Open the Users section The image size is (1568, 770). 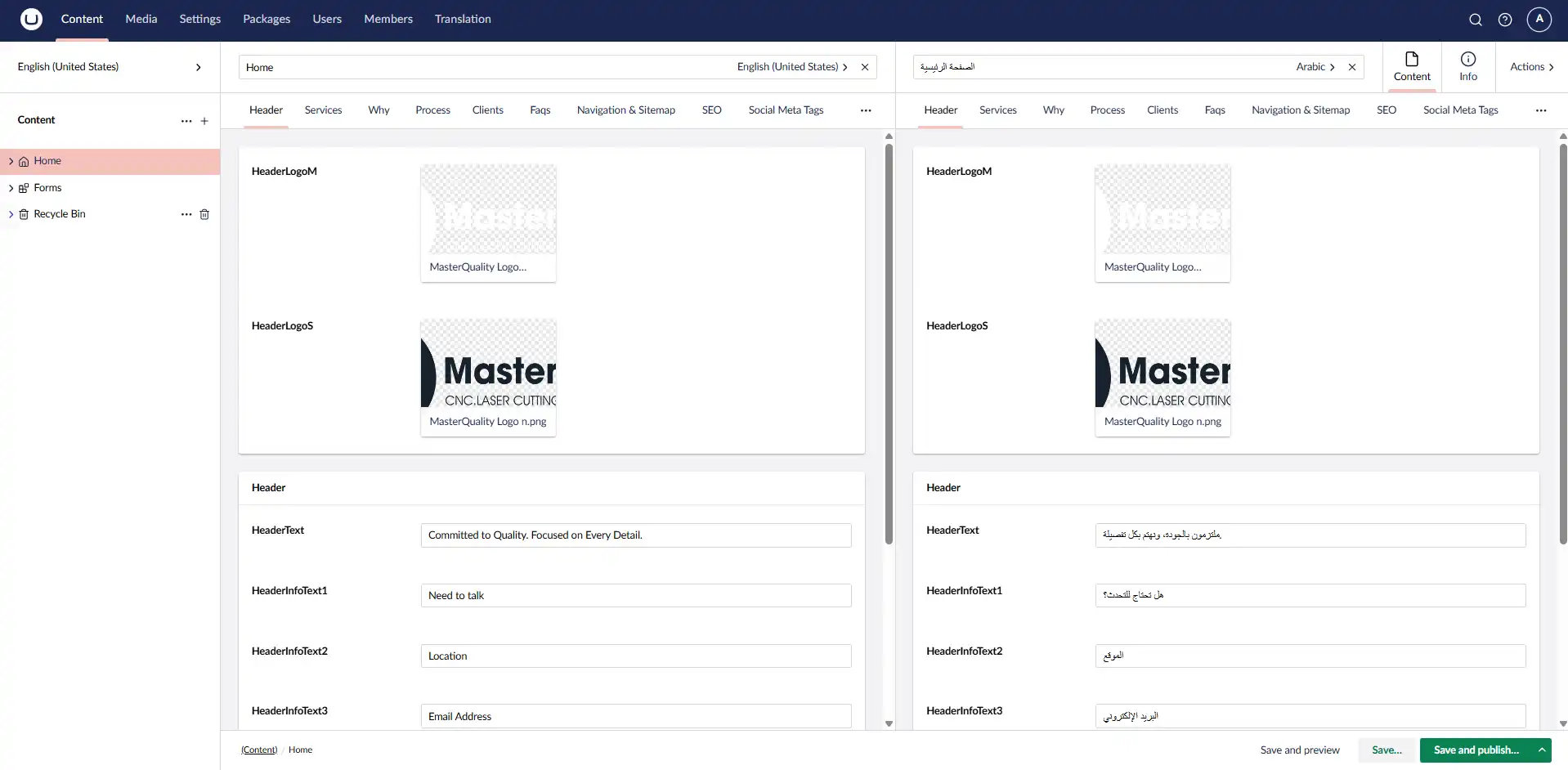(327, 19)
